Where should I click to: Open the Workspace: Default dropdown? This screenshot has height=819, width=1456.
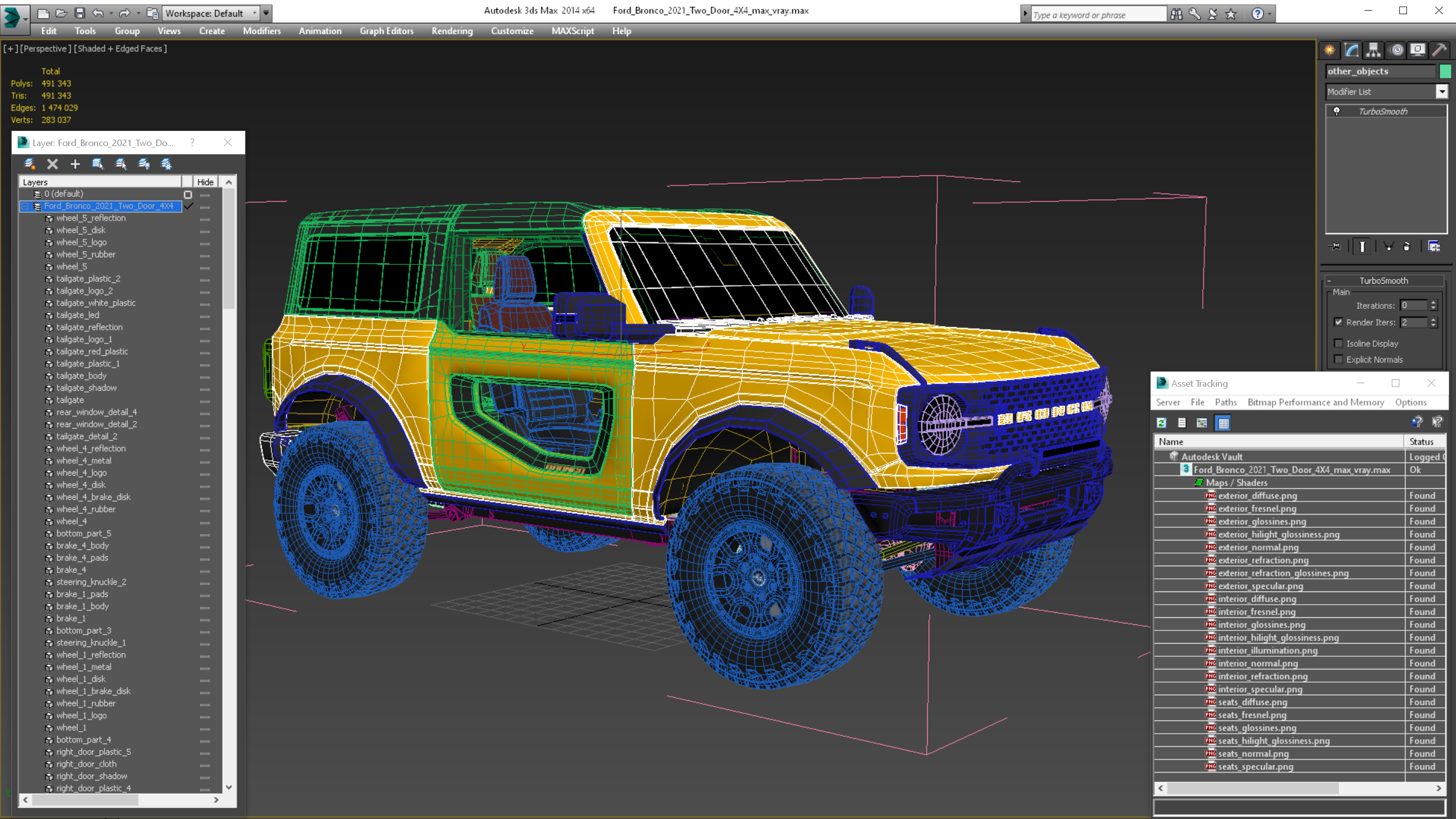pos(210,13)
